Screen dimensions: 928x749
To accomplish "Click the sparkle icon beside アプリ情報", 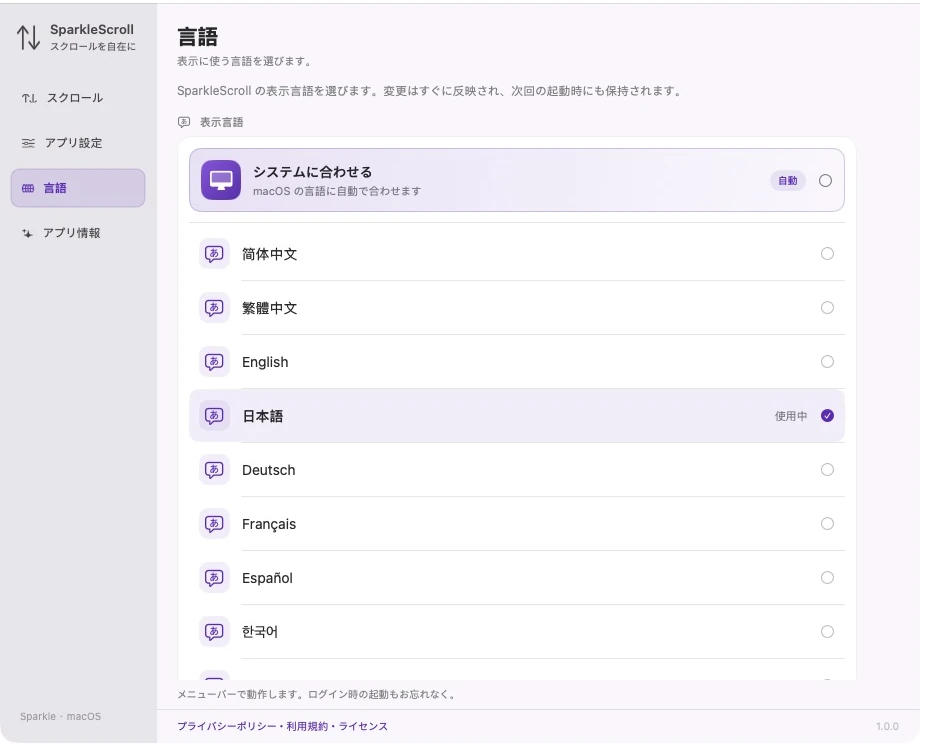I will point(27,233).
